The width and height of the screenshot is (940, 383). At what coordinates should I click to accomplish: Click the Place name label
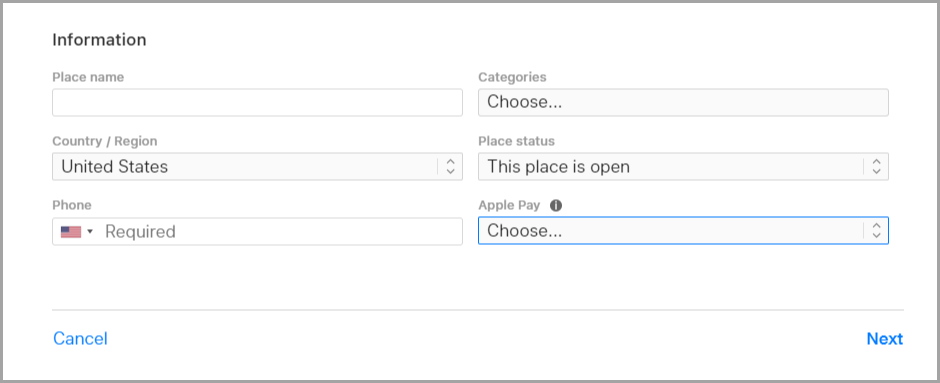[88, 77]
